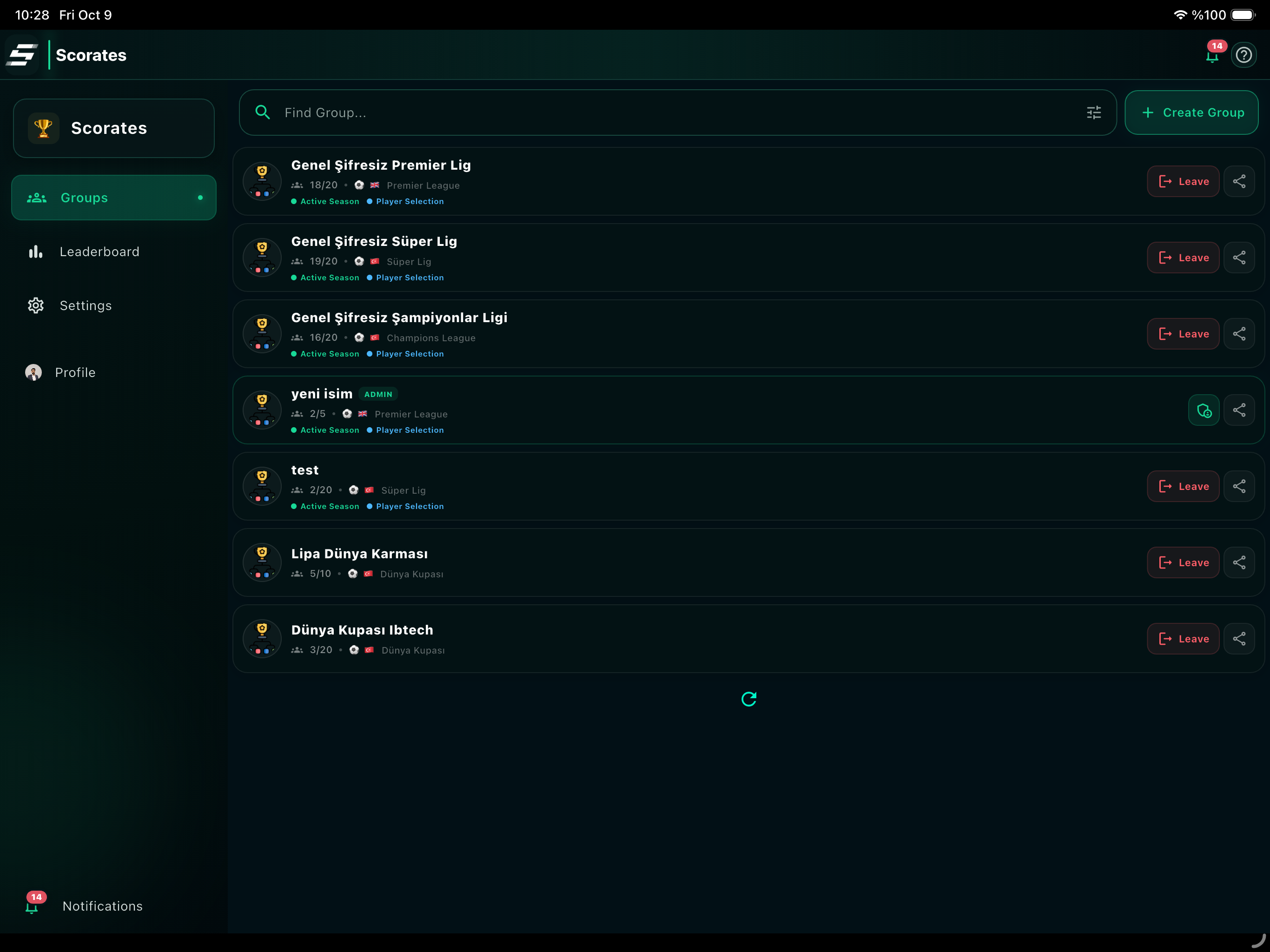Leave Dünya Kupası Ibtech group
The image size is (1270, 952).
1183,639
